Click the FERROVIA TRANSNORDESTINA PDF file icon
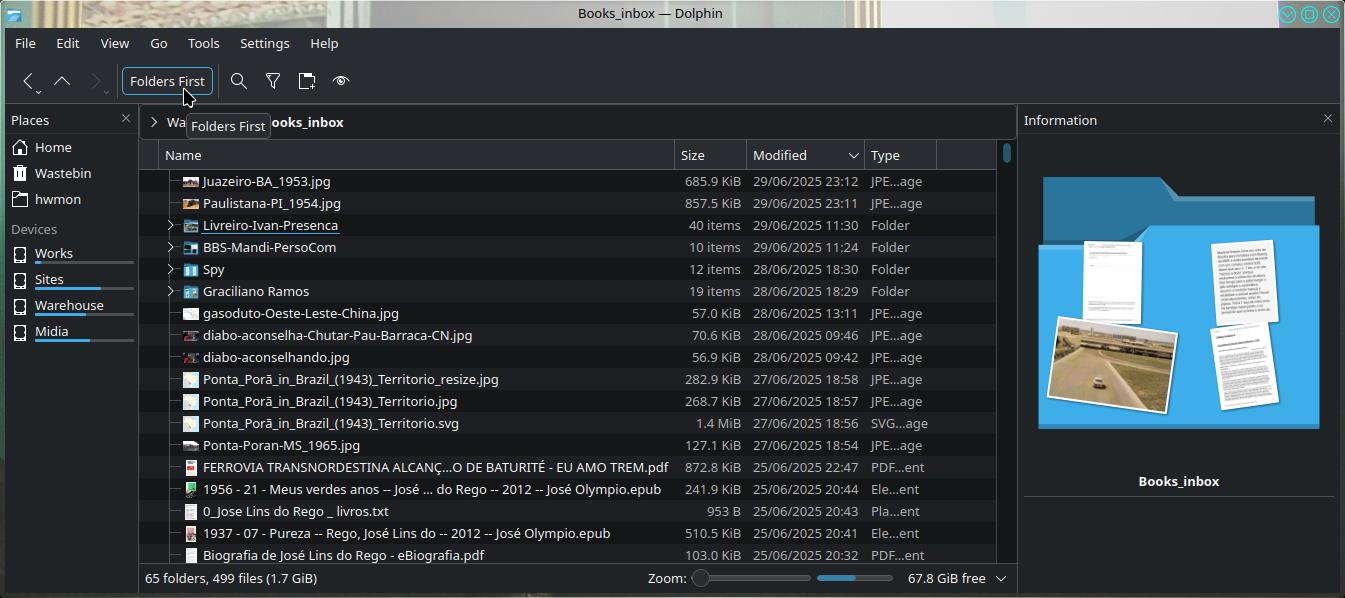This screenshot has height=598, width=1345. tap(191, 468)
